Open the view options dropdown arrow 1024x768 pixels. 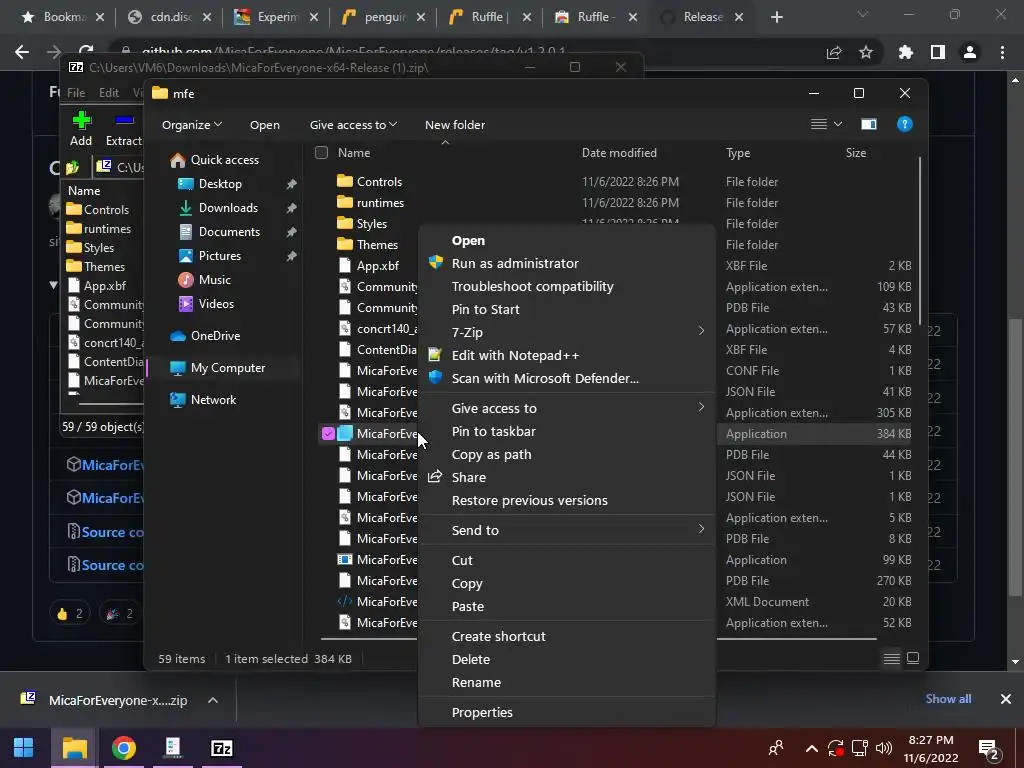click(x=838, y=124)
